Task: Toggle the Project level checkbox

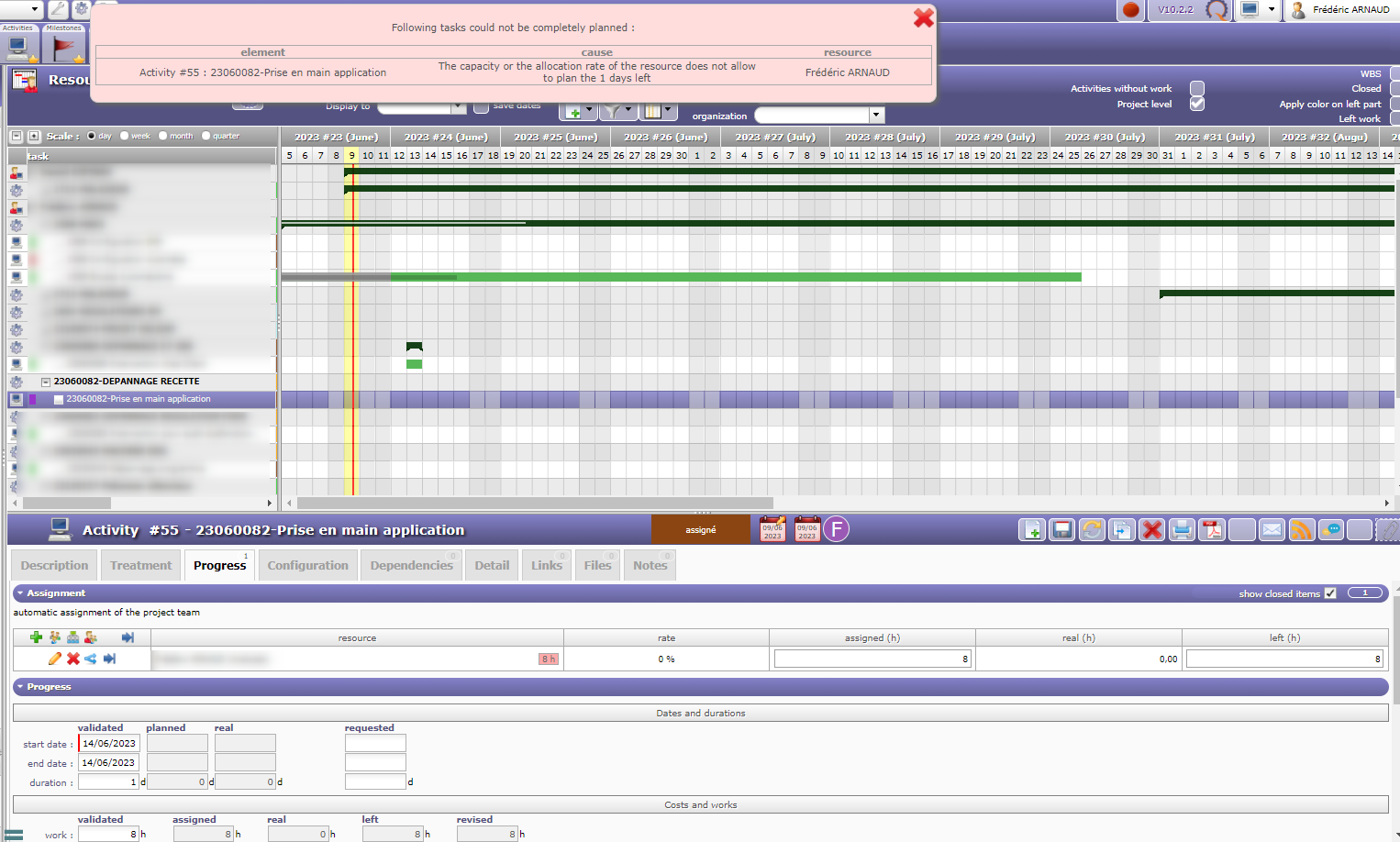Action: pos(1196,104)
